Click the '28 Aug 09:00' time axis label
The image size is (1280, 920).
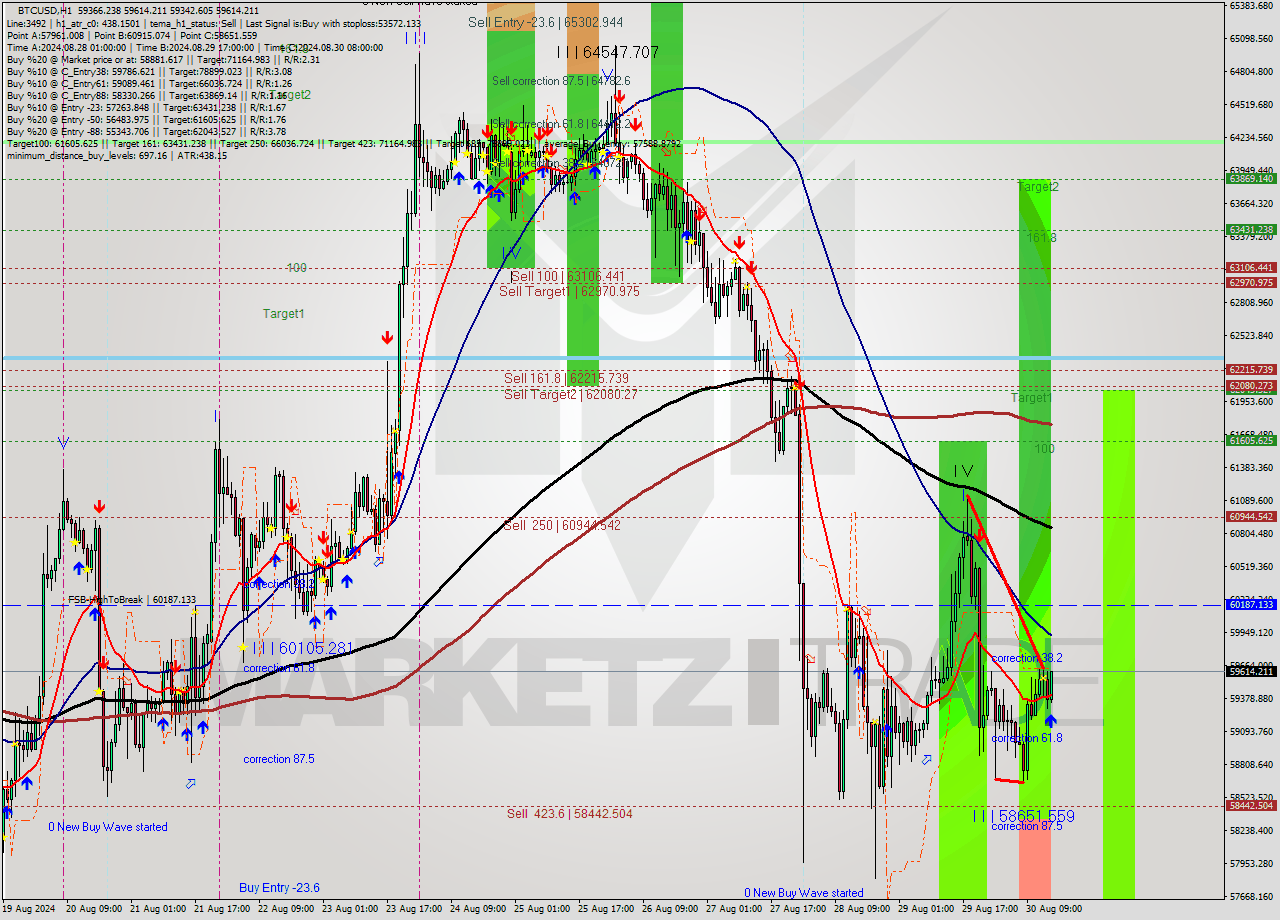tap(864, 909)
